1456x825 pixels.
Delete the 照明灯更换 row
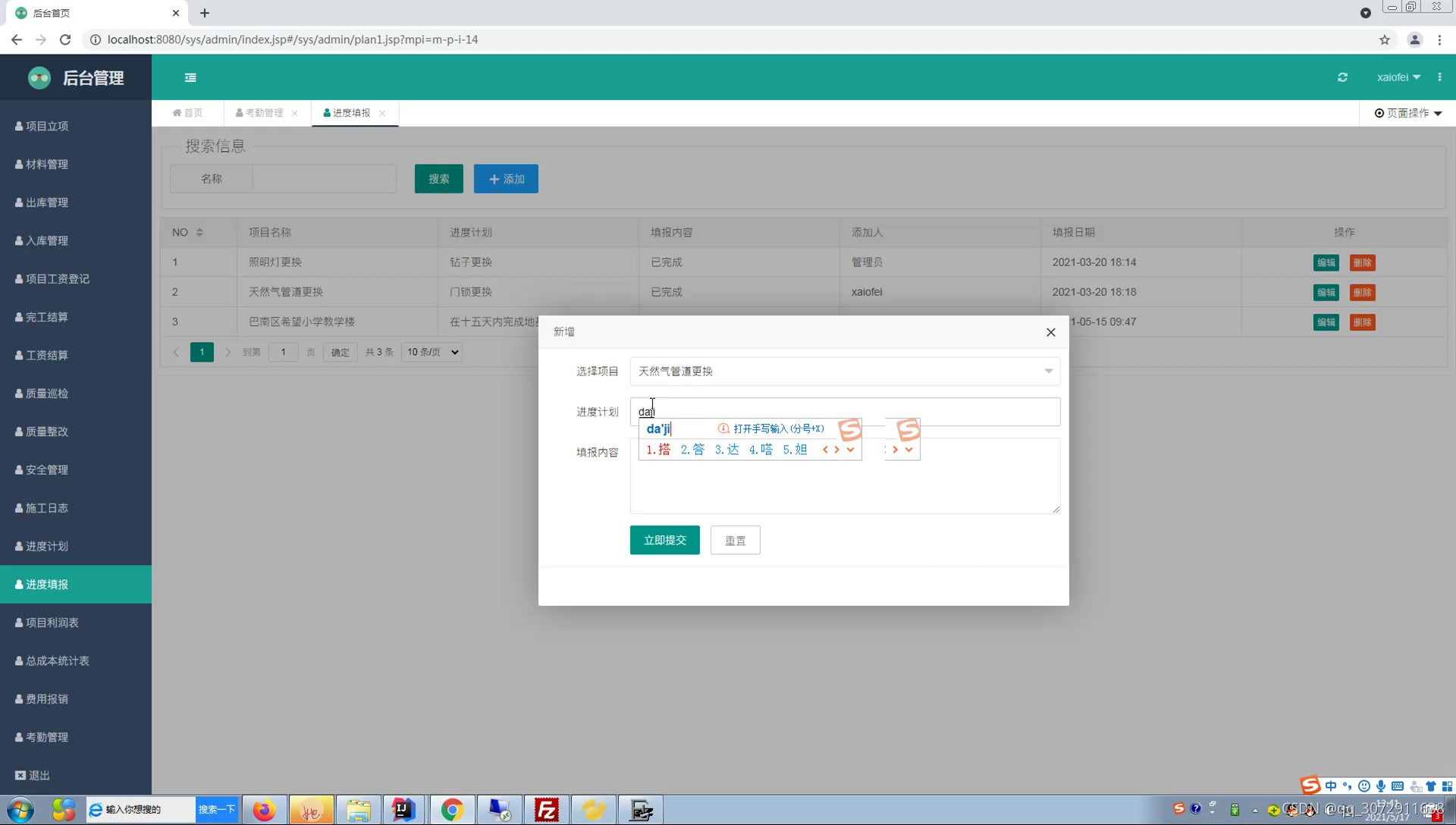click(1362, 262)
